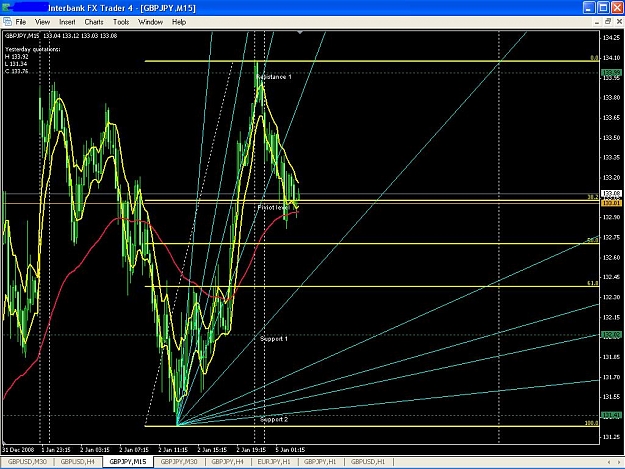This screenshot has height=469, width=625.
Task: Click the chart document icon beside File
Action: pyautogui.click(x=7, y=22)
